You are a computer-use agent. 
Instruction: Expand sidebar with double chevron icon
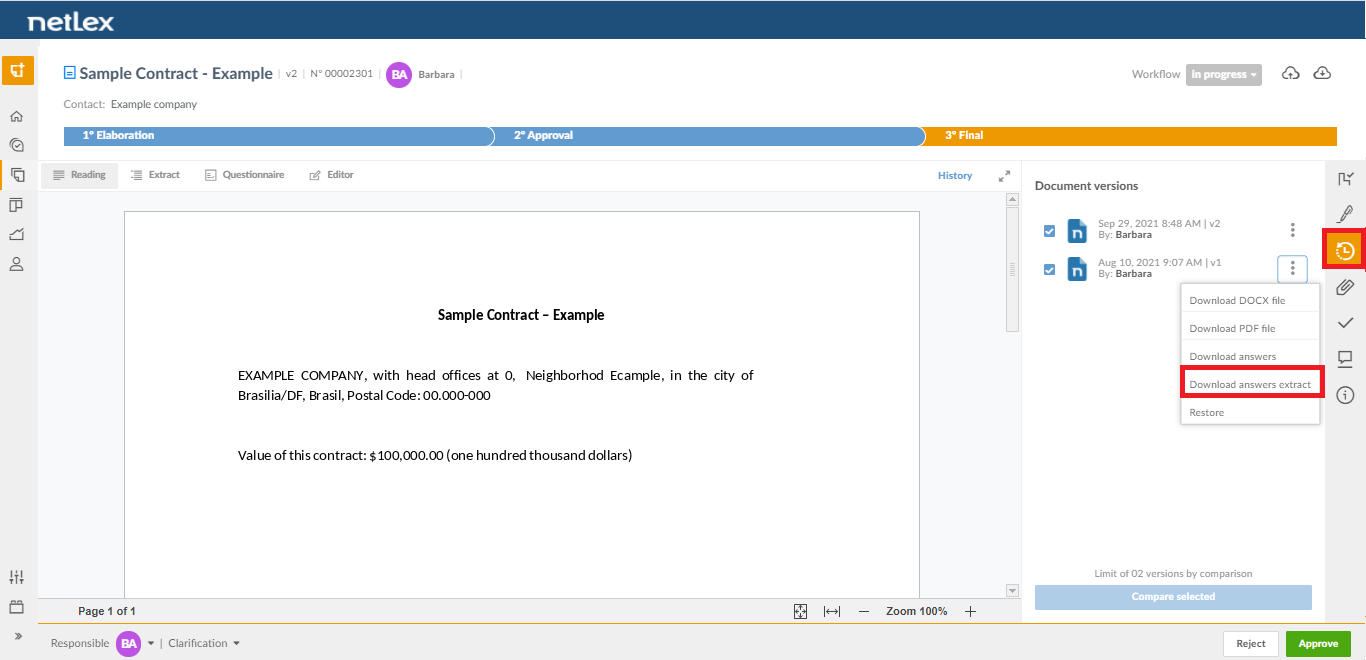point(16,636)
